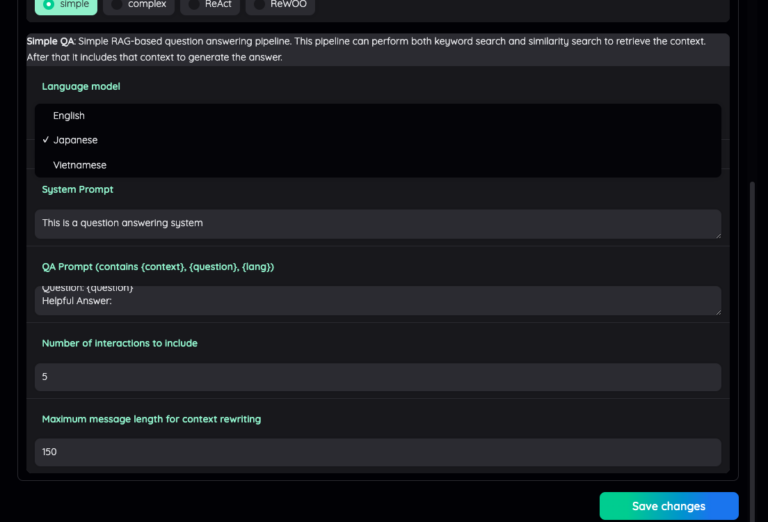Select the simple reasoning radio option
This screenshot has width=768, height=522.
coord(66,5)
